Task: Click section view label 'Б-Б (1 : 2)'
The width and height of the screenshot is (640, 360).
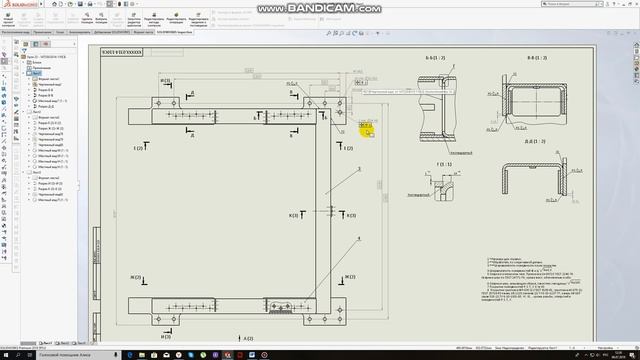Action: pyautogui.click(x=435, y=58)
